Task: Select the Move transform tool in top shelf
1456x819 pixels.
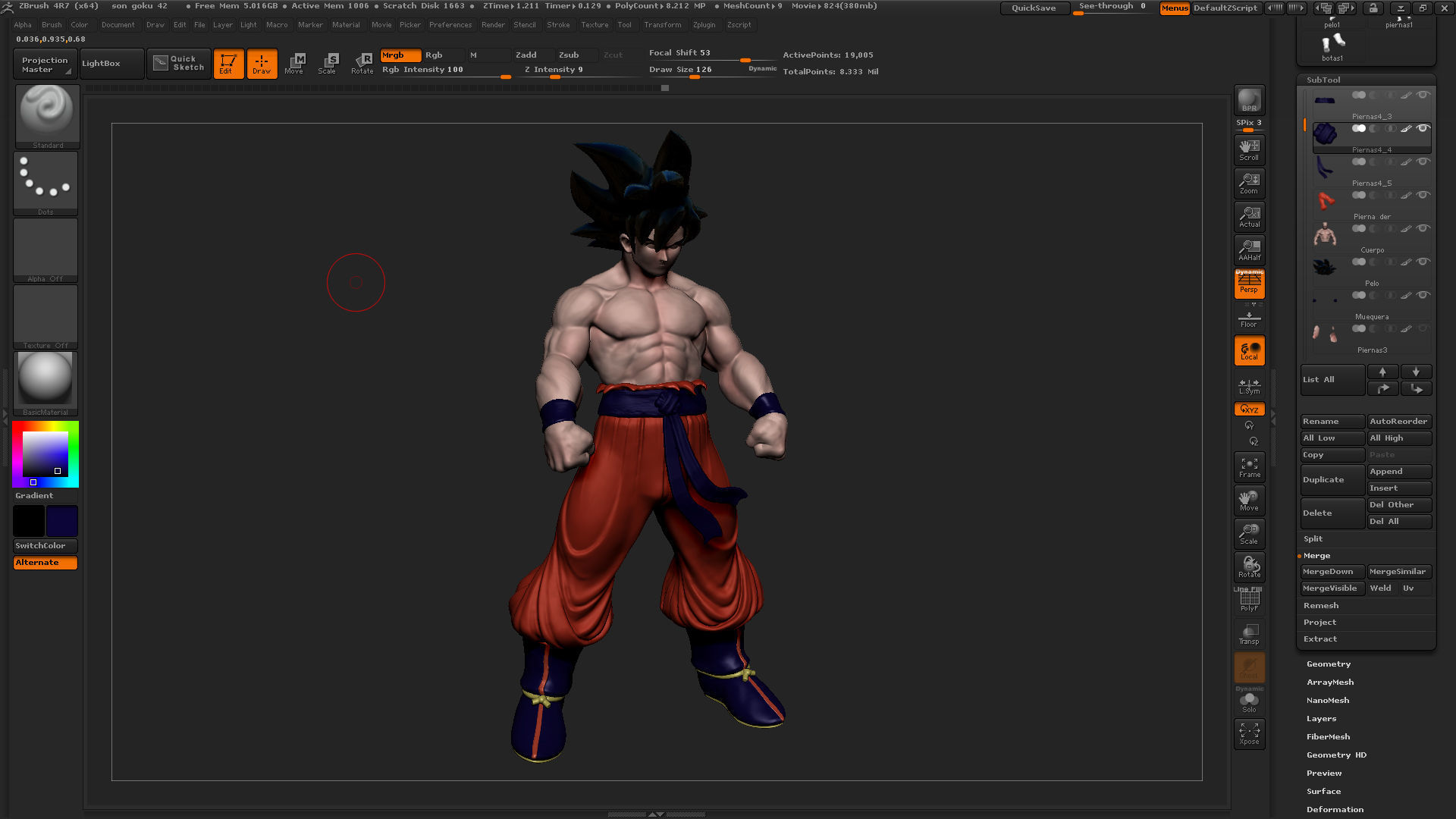Action: click(x=294, y=64)
